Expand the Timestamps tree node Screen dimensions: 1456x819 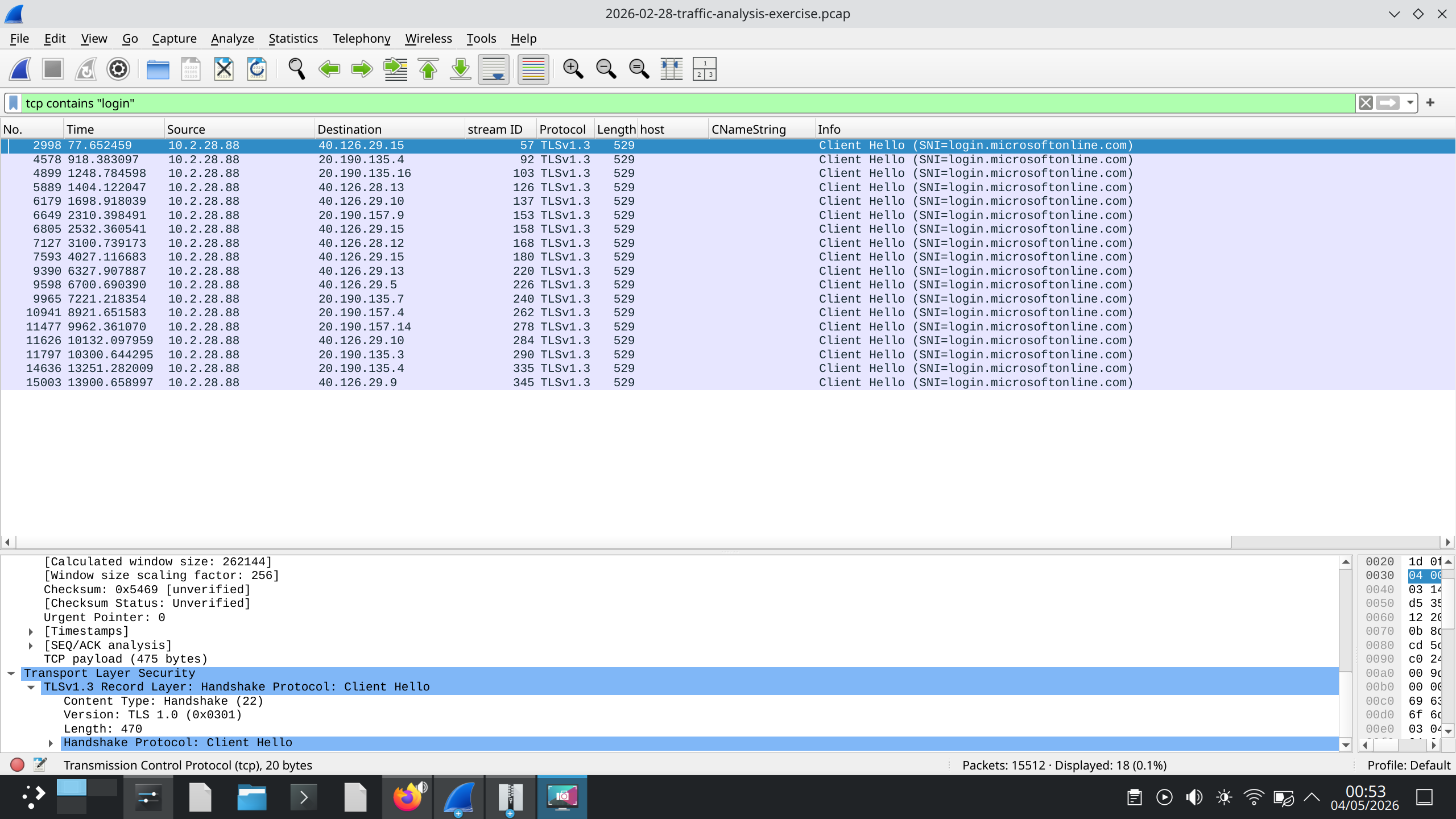click(31, 631)
